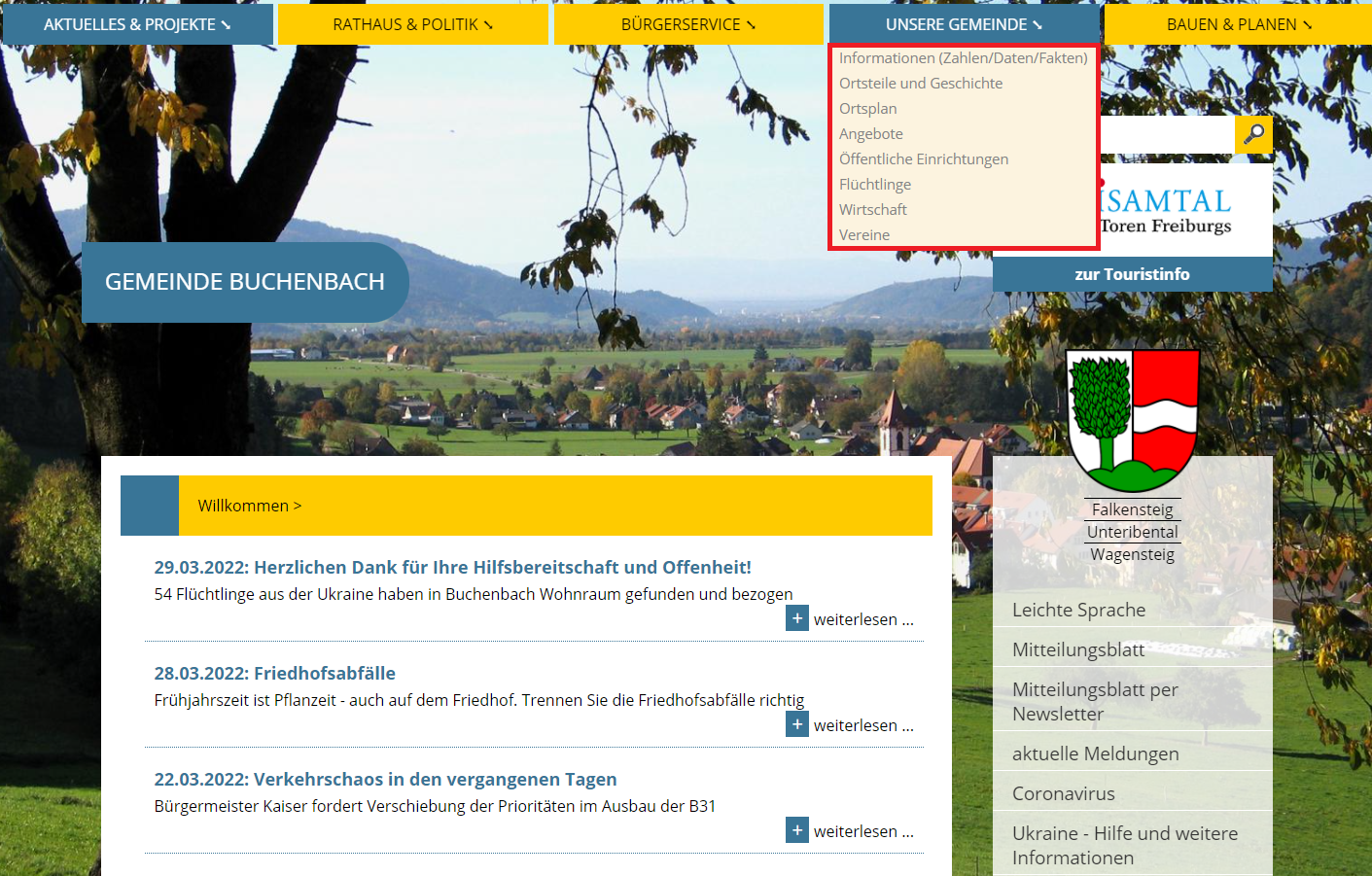Image resolution: width=1372 pixels, height=876 pixels.
Task: Open Informationen (Zahlen/Daten/Fakten) menu entry
Action: pyautogui.click(x=963, y=58)
